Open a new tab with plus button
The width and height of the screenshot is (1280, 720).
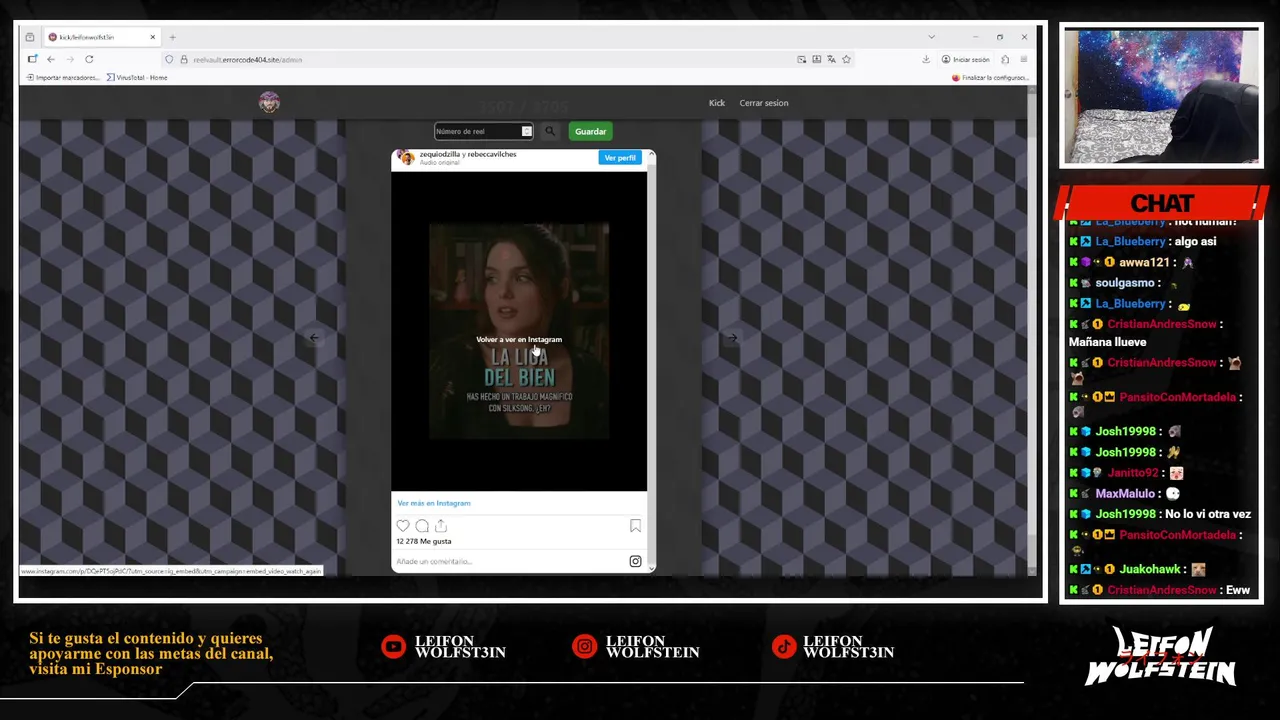[x=172, y=37]
